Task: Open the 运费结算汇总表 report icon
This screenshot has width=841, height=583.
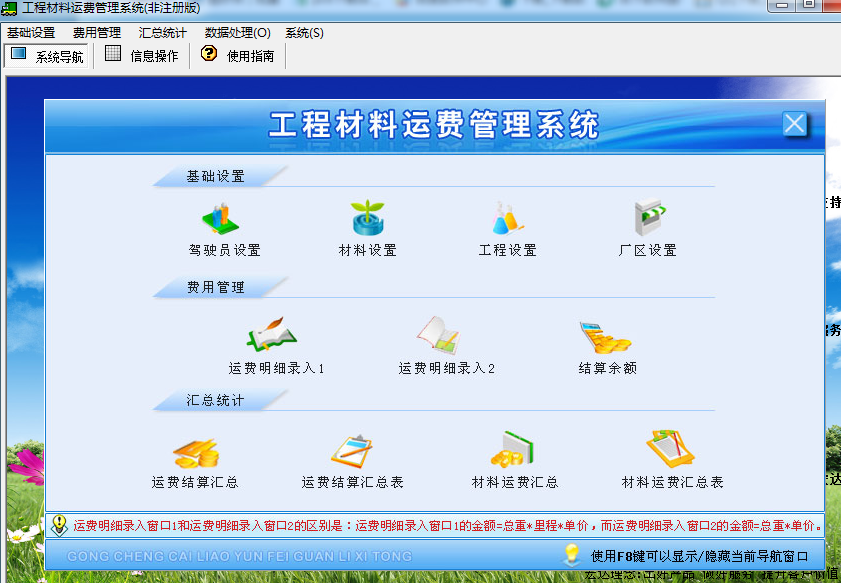Action: [x=352, y=452]
